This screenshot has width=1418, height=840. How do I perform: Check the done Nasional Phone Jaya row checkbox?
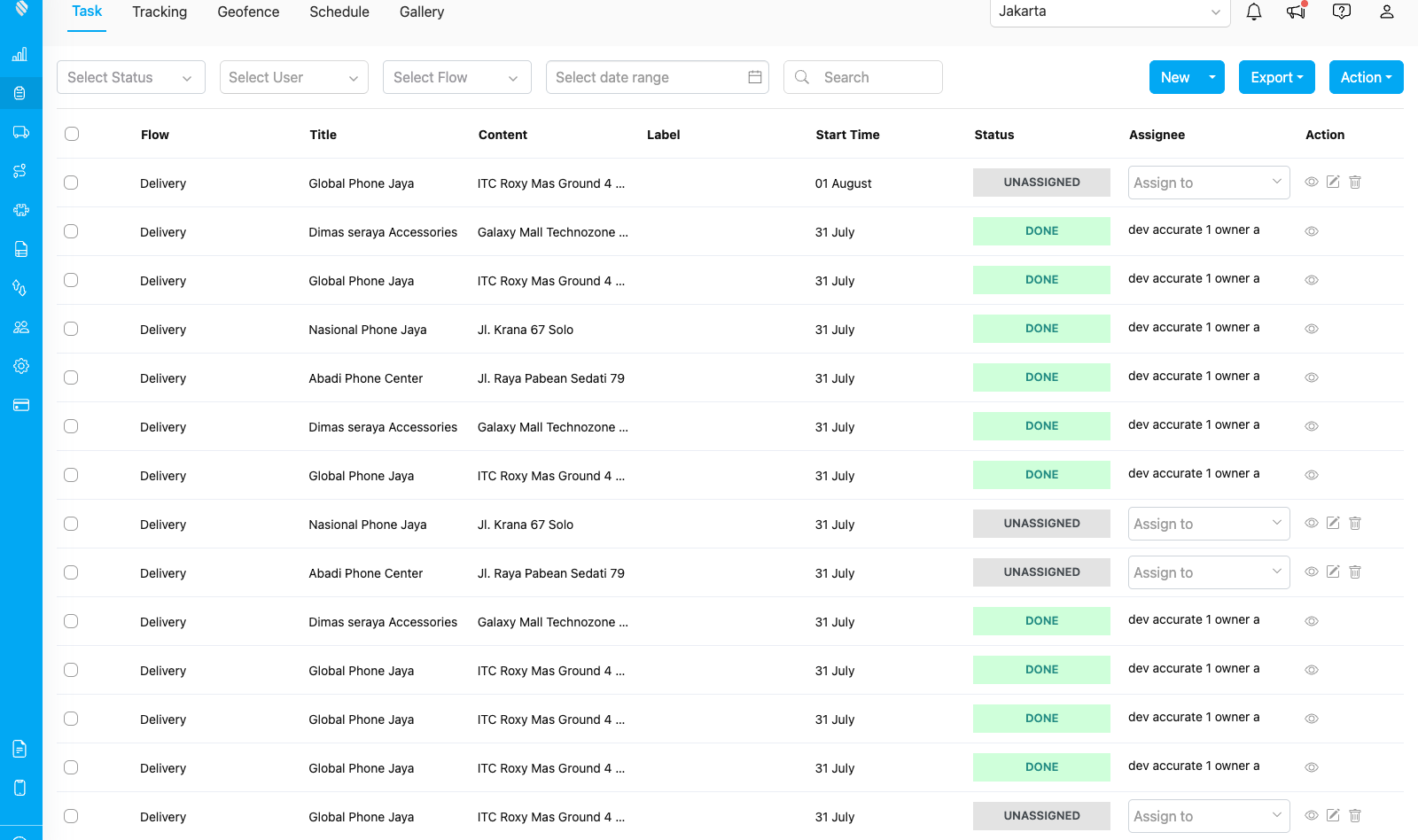[71, 329]
